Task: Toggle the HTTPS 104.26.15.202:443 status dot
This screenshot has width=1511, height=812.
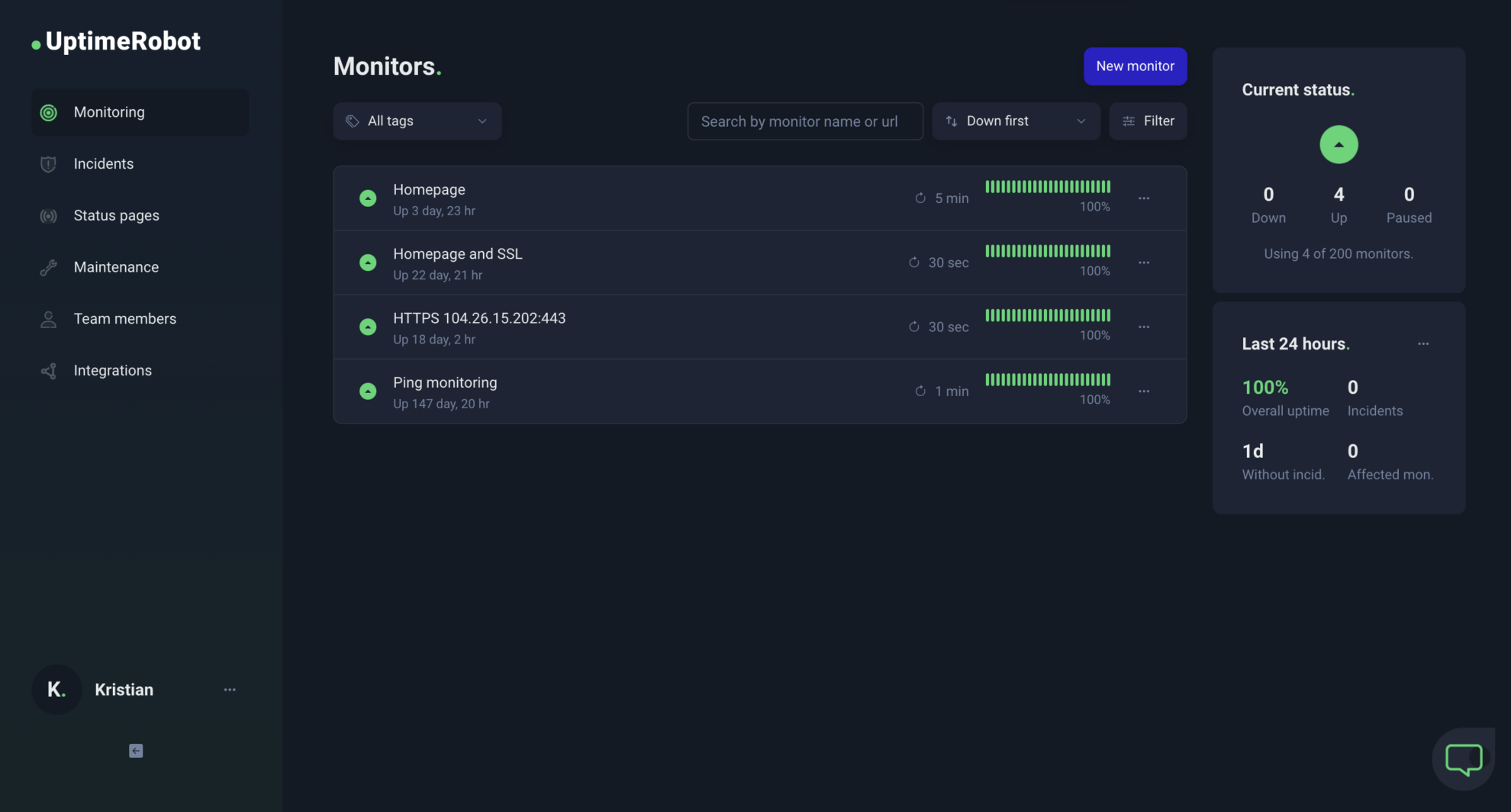Action: pos(367,326)
